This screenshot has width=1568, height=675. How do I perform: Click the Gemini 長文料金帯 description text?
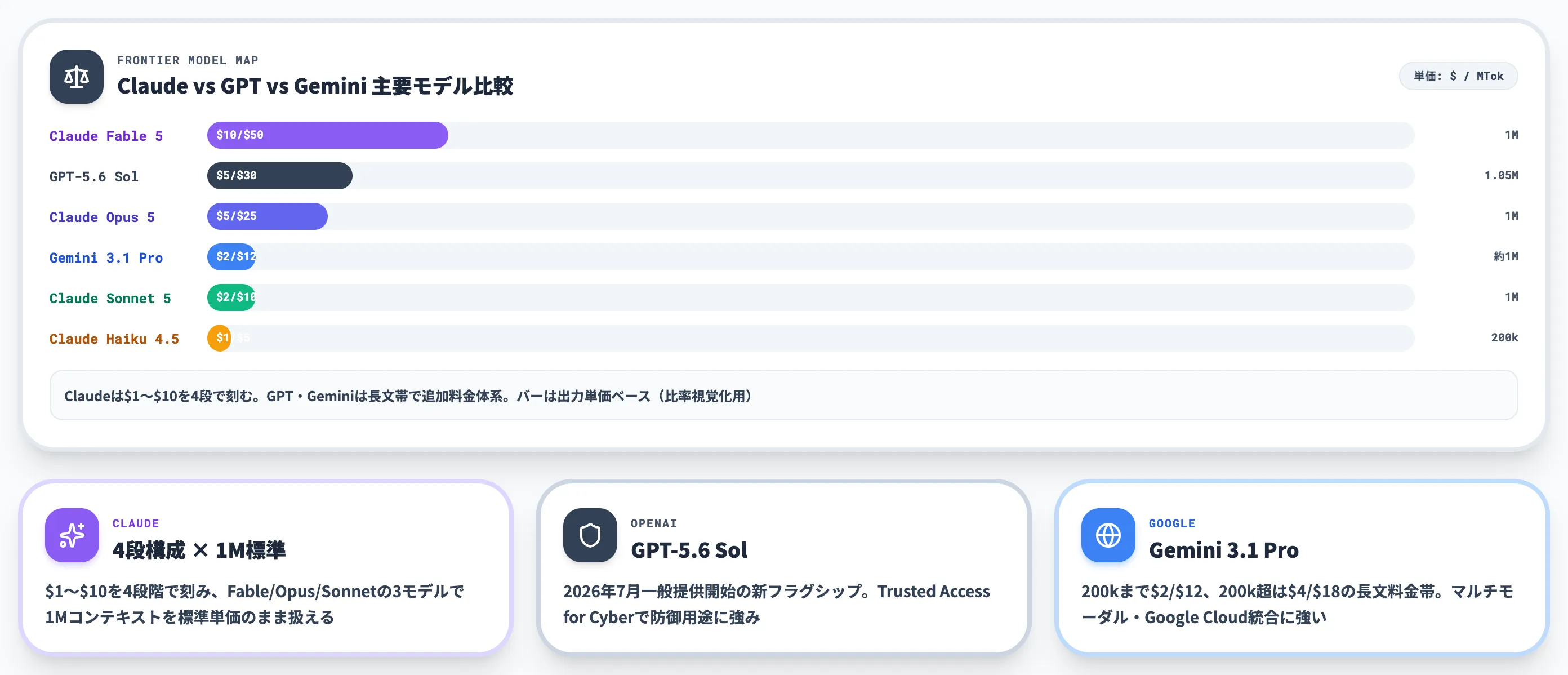1297,603
